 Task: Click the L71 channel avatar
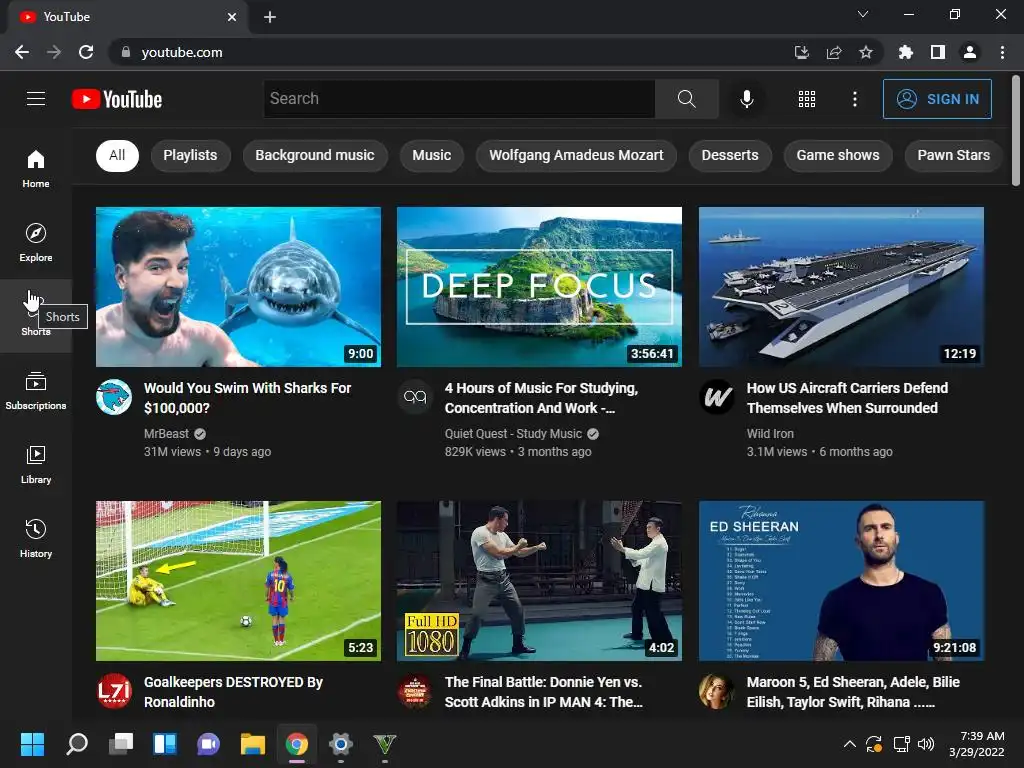pos(114,691)
